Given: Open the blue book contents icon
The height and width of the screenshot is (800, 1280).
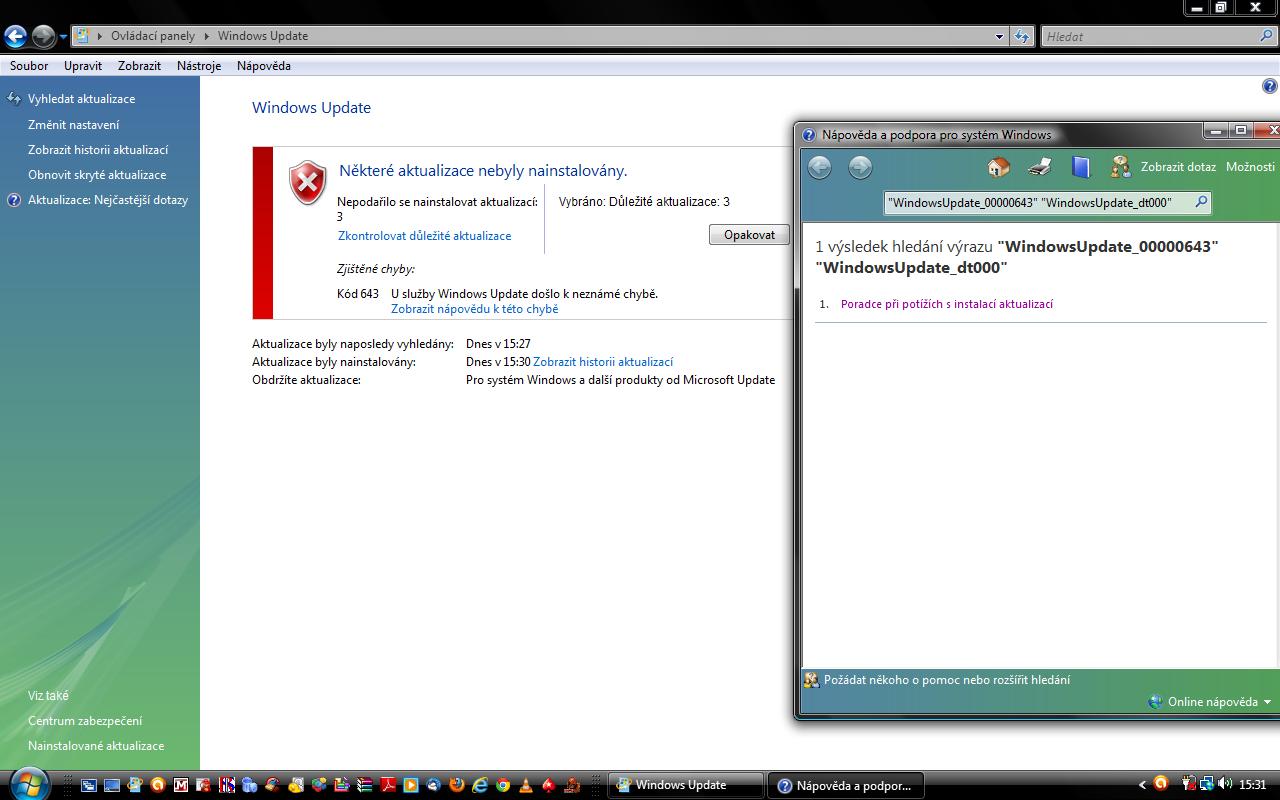Looking at the screenshot, I should pos(1080,167).
